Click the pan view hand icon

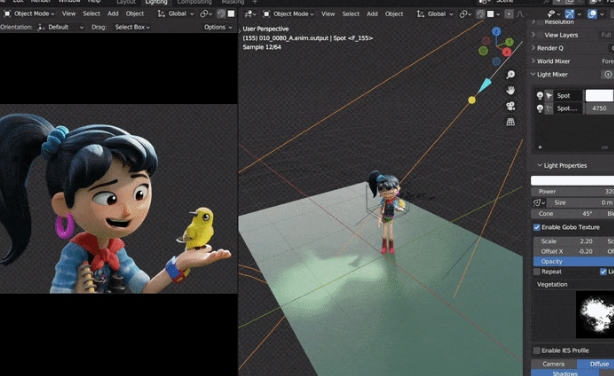point(511,90)
